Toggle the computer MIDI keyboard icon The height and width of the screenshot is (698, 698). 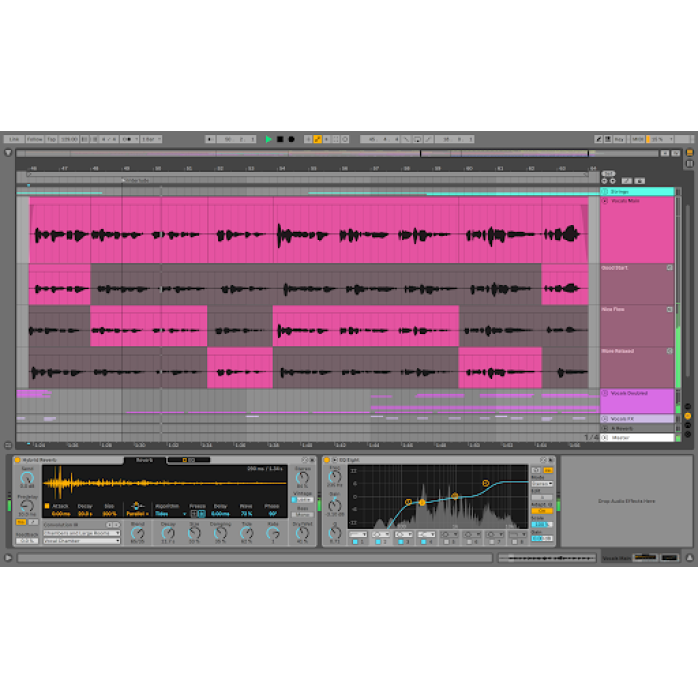coord(608,139)
